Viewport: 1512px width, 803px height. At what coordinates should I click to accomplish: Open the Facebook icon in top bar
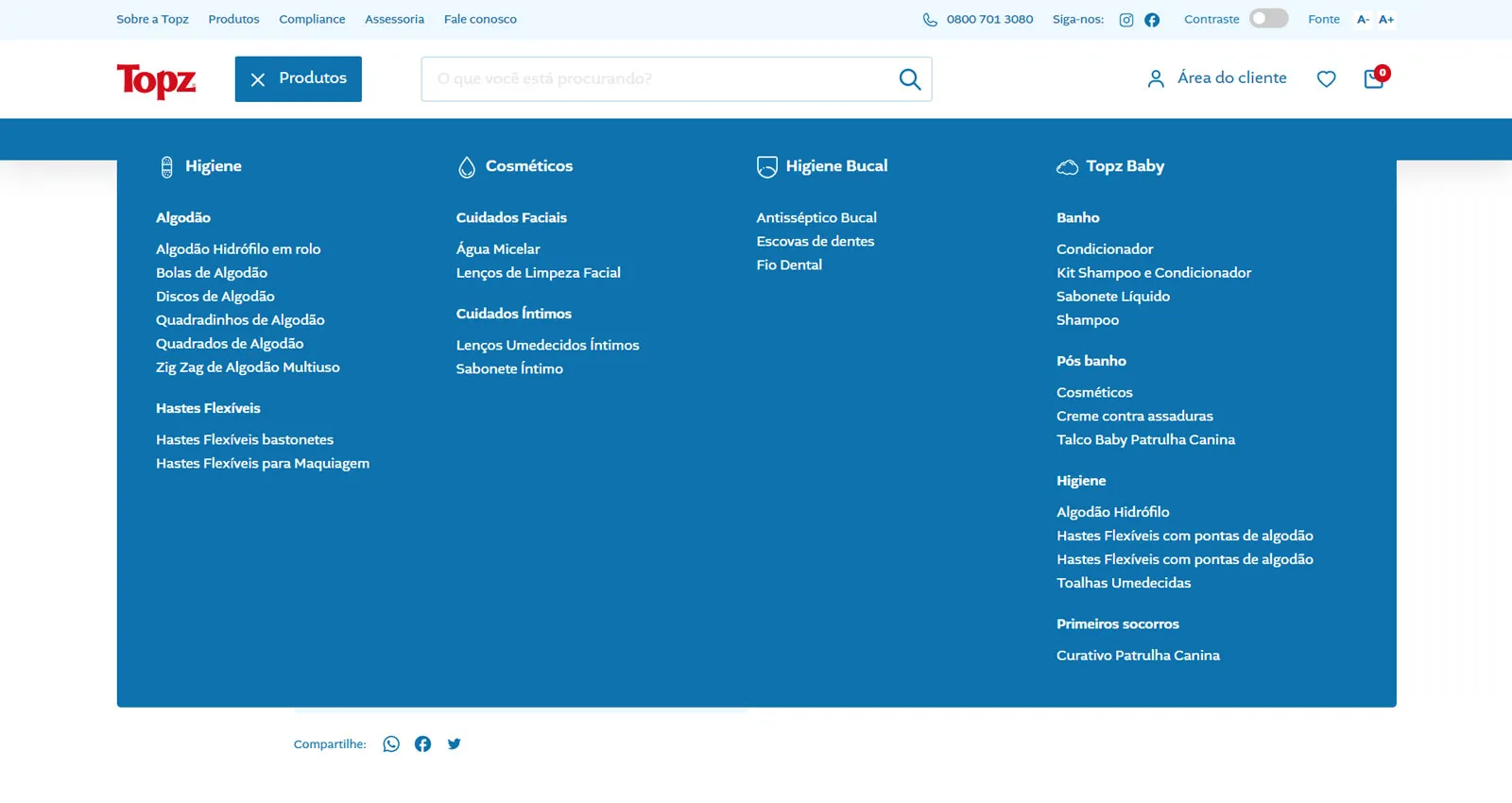[1152, 20]
